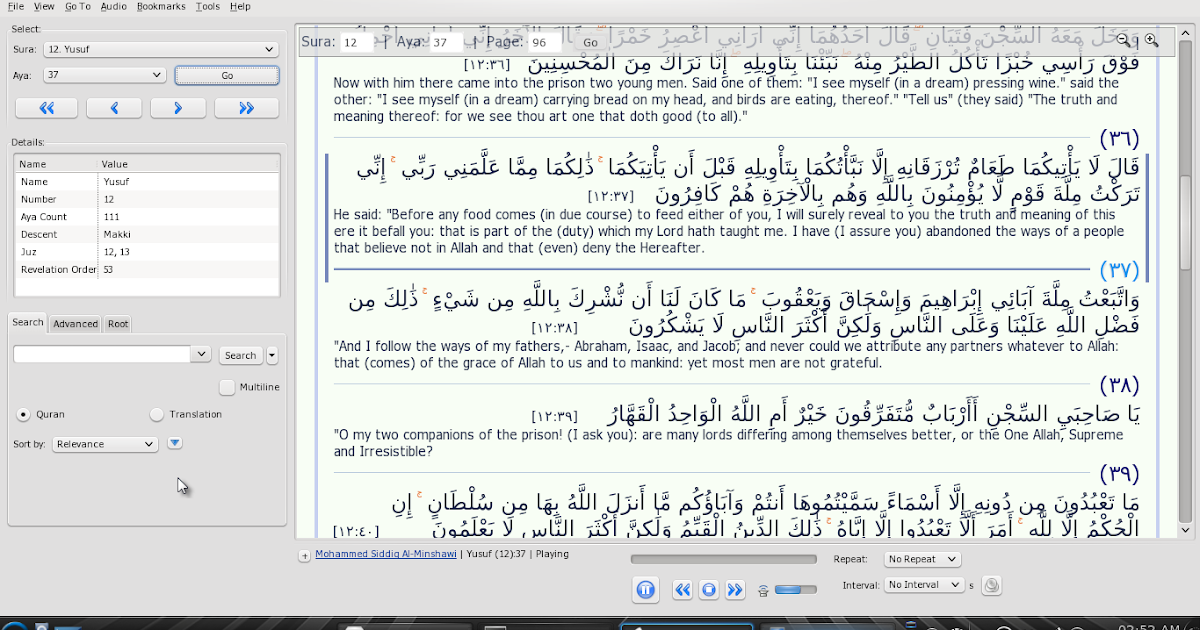Open the File menu
Image resolution: width=1200 pixels, height=630 pixels.
[x=16, y=6]
